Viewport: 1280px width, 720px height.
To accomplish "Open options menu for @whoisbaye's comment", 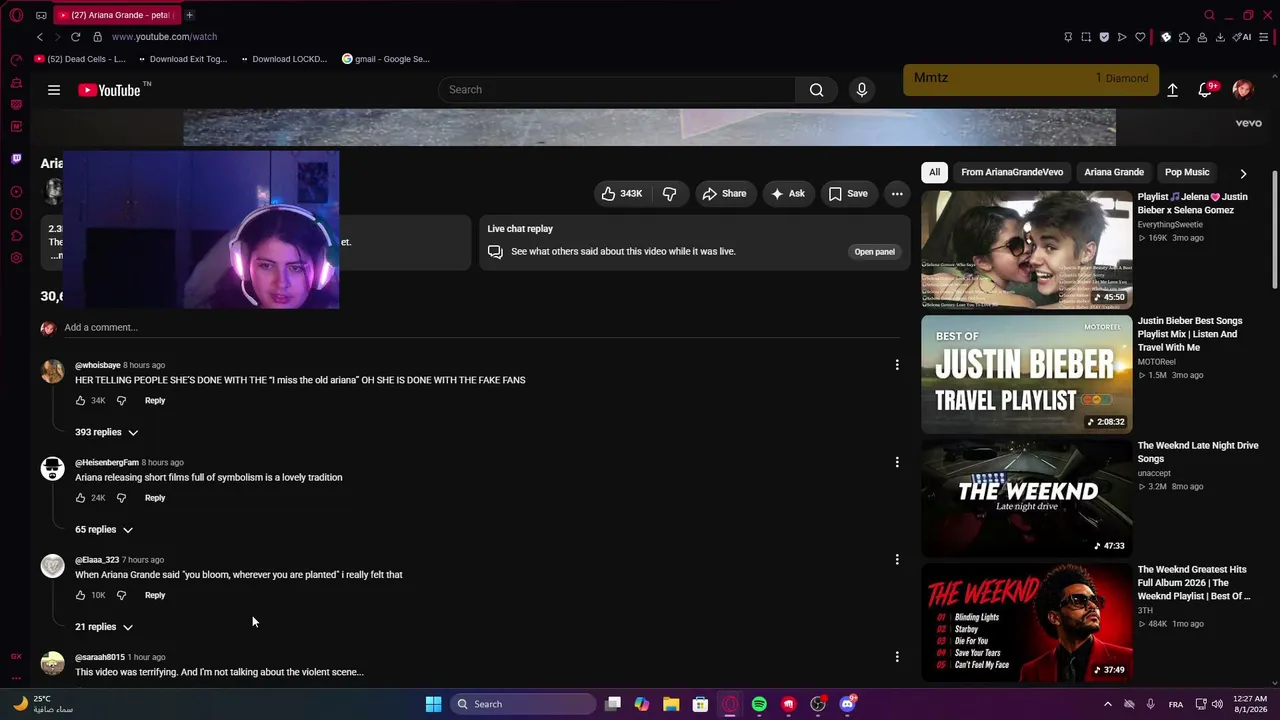I will tap(897, 365).
